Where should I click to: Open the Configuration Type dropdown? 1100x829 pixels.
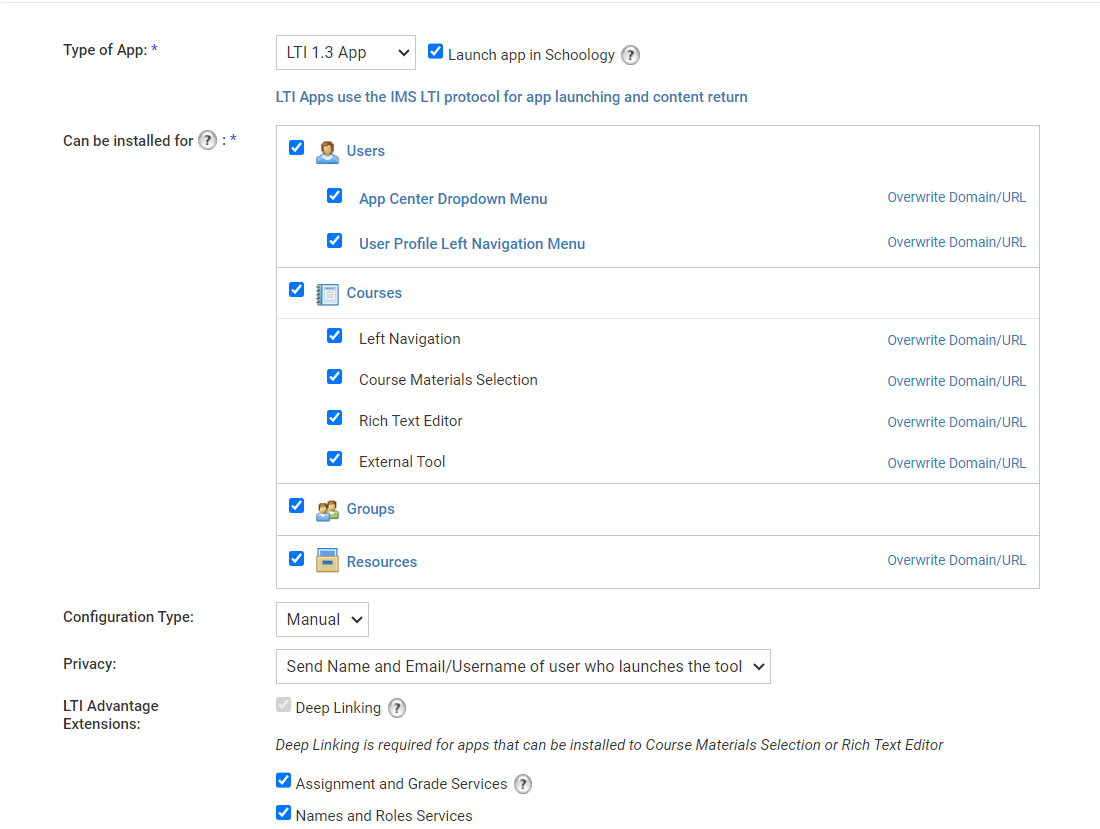coord(322,619)
